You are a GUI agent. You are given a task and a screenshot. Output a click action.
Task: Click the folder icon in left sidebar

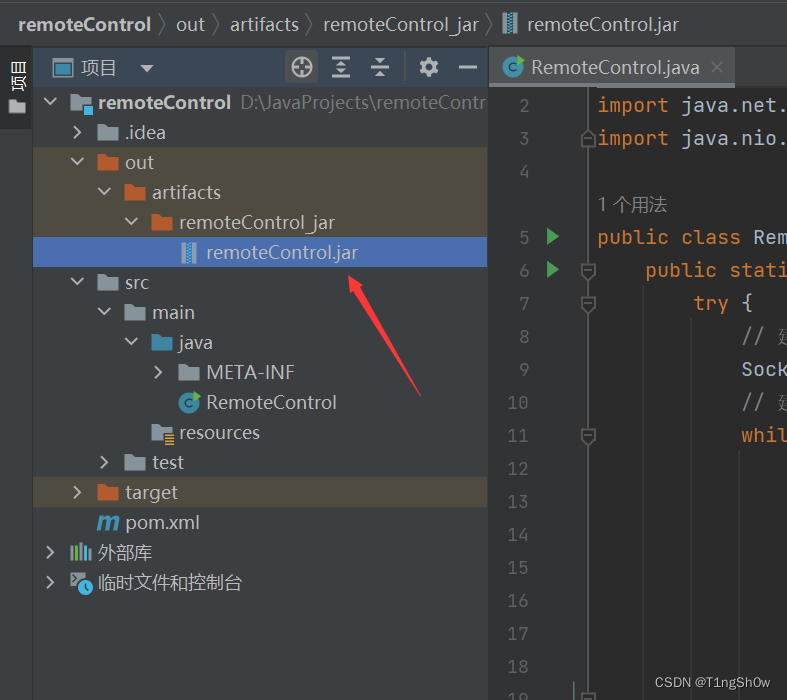(x=17, y=106)
